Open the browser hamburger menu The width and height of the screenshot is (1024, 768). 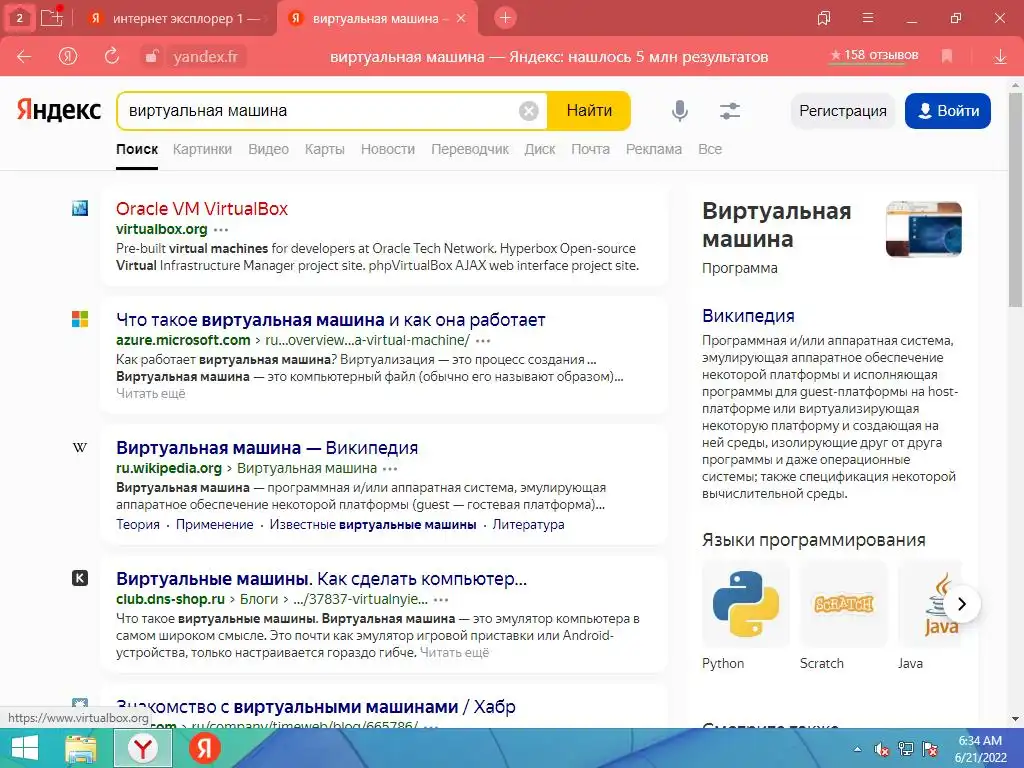point(868,18)
